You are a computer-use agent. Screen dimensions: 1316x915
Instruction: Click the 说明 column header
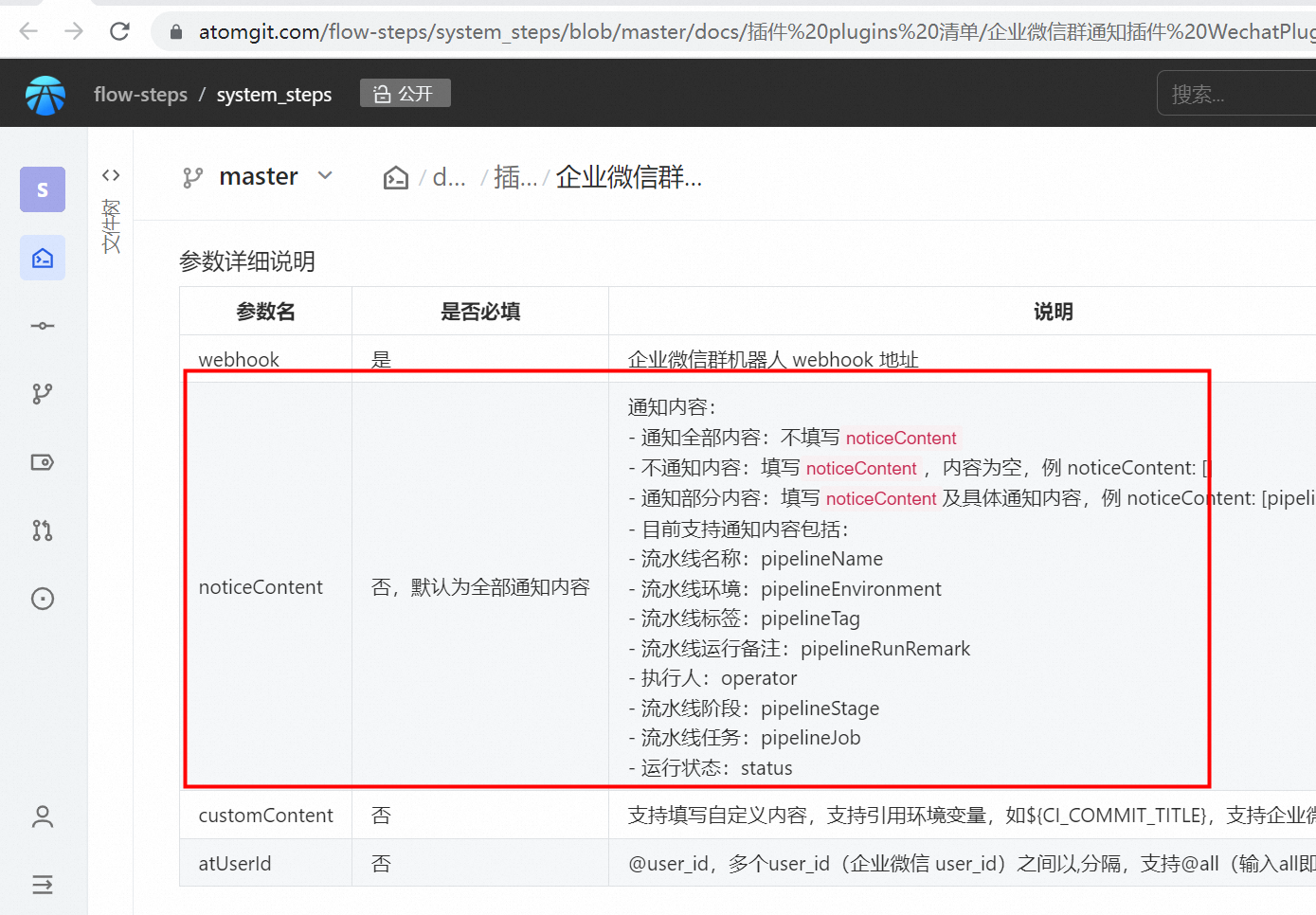tap(1054, 312)
